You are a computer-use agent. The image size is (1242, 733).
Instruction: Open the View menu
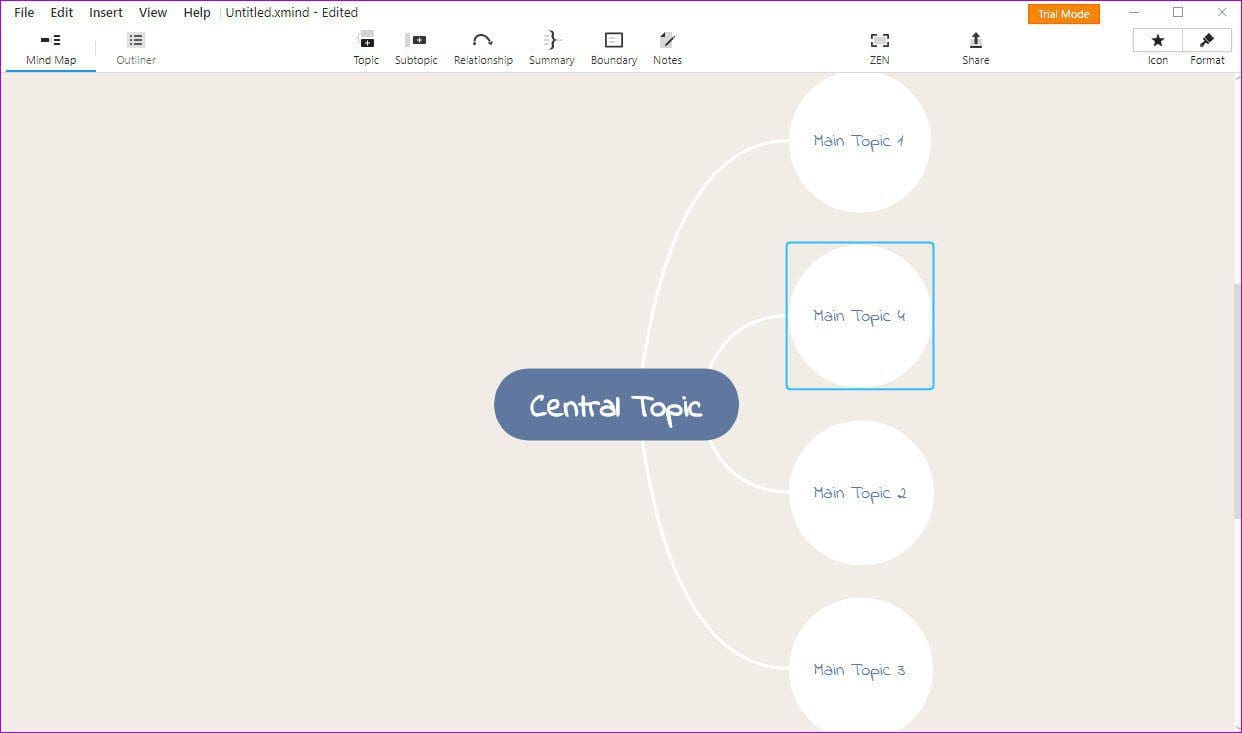(x=153, y=13)
